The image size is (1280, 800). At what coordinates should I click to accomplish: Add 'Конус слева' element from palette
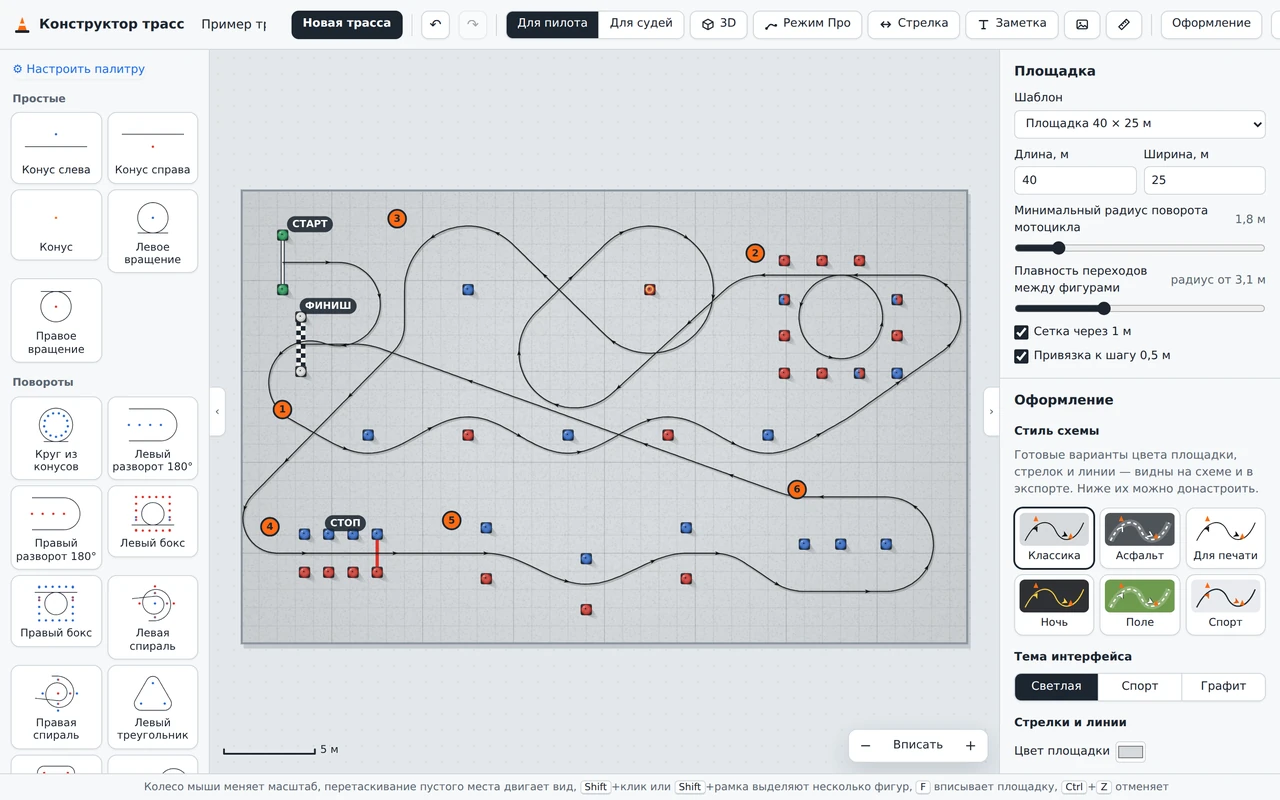[56, 148]
